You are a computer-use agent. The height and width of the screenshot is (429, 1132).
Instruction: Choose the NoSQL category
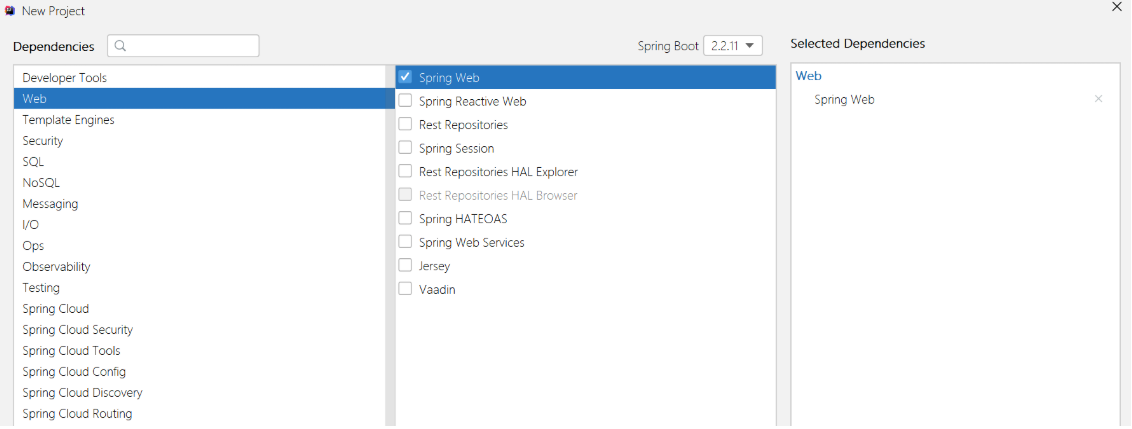pyautogui.click(x=200, y=183)
